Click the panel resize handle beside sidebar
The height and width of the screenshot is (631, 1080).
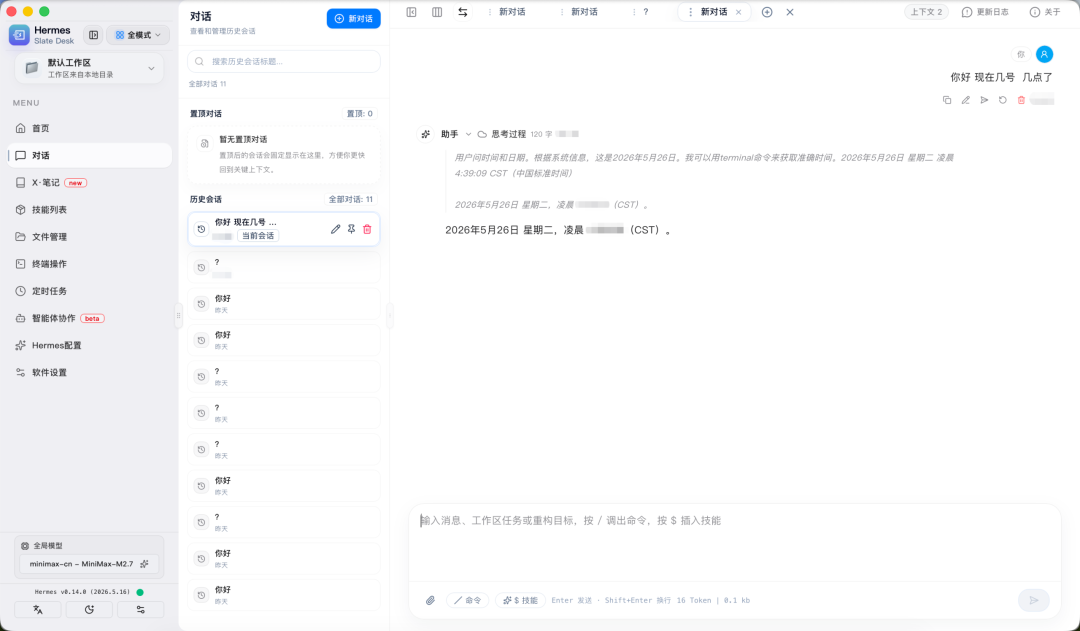(x=178, y=316)
